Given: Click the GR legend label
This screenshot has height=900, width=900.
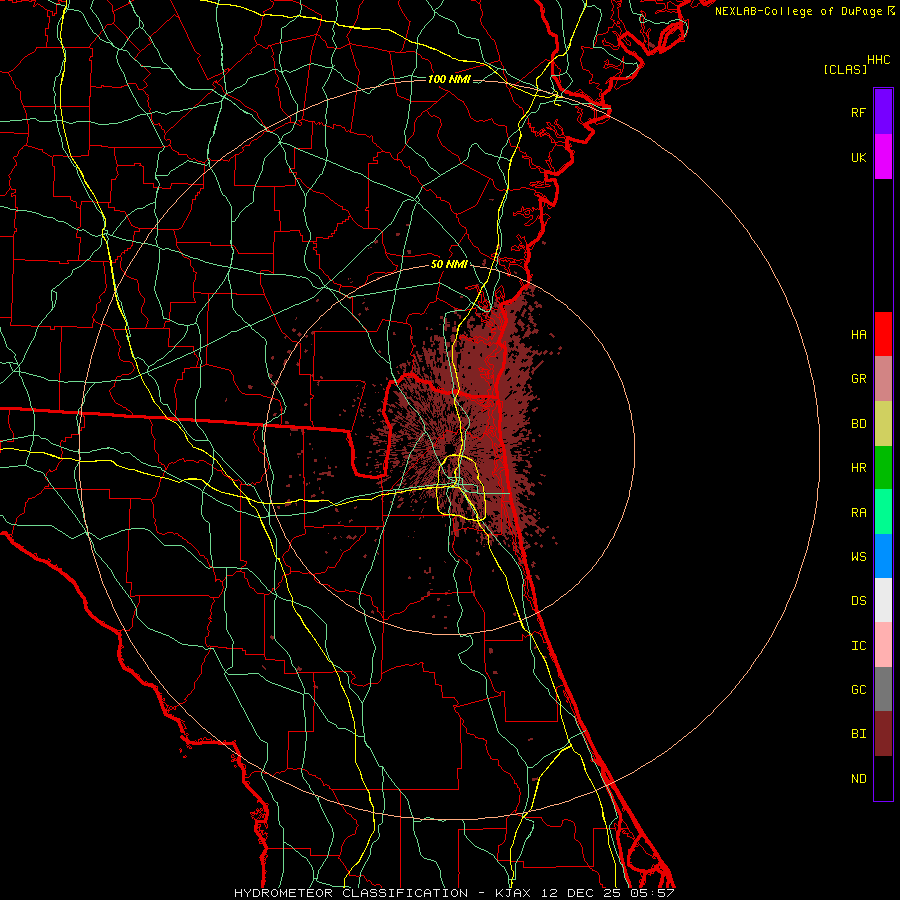Looking at the screenshot, I should click(x=859, y=379).
